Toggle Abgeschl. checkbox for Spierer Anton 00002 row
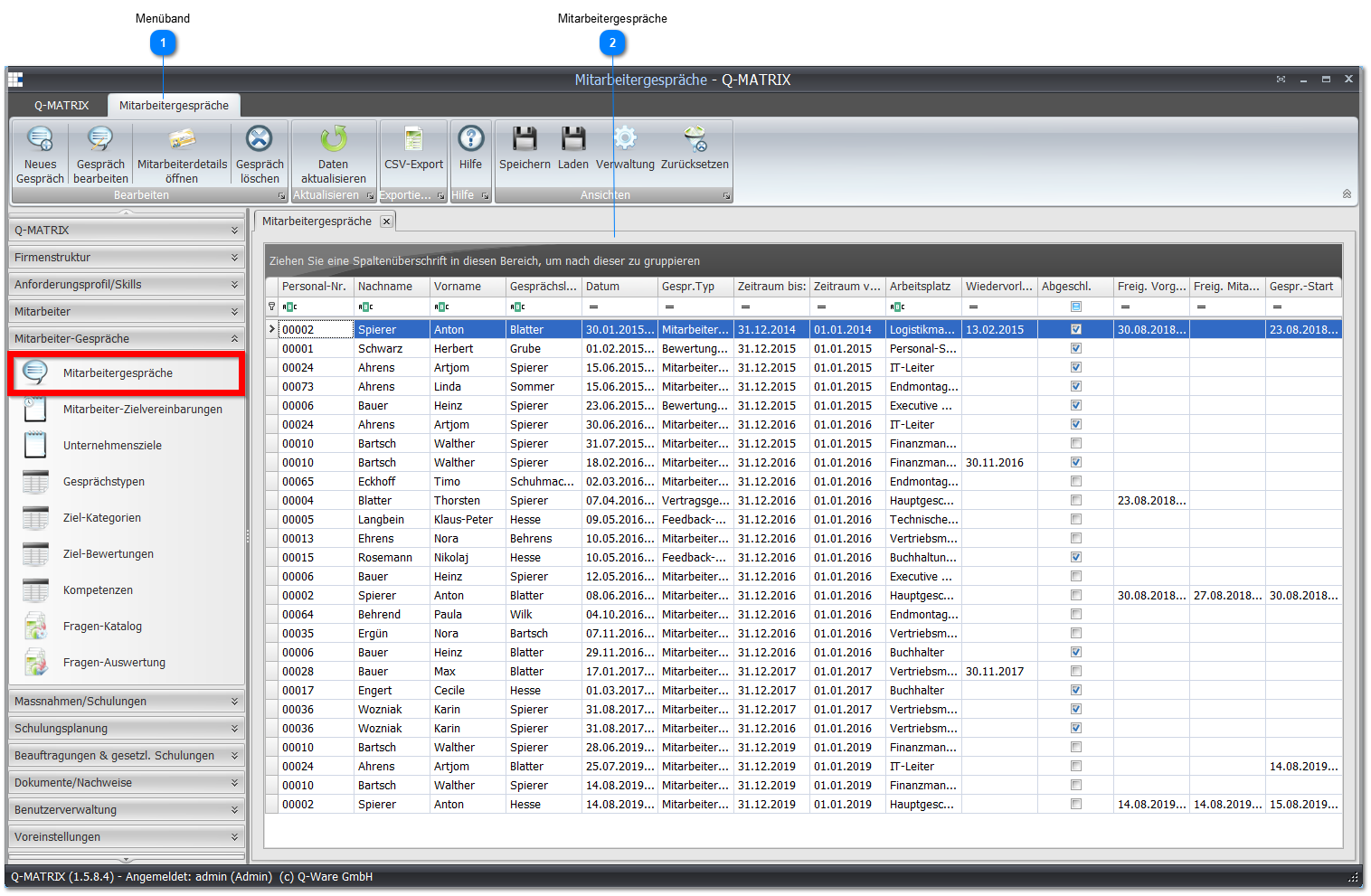The width and height of the screenshot is (1371, 896). [x=1076, y=330]
